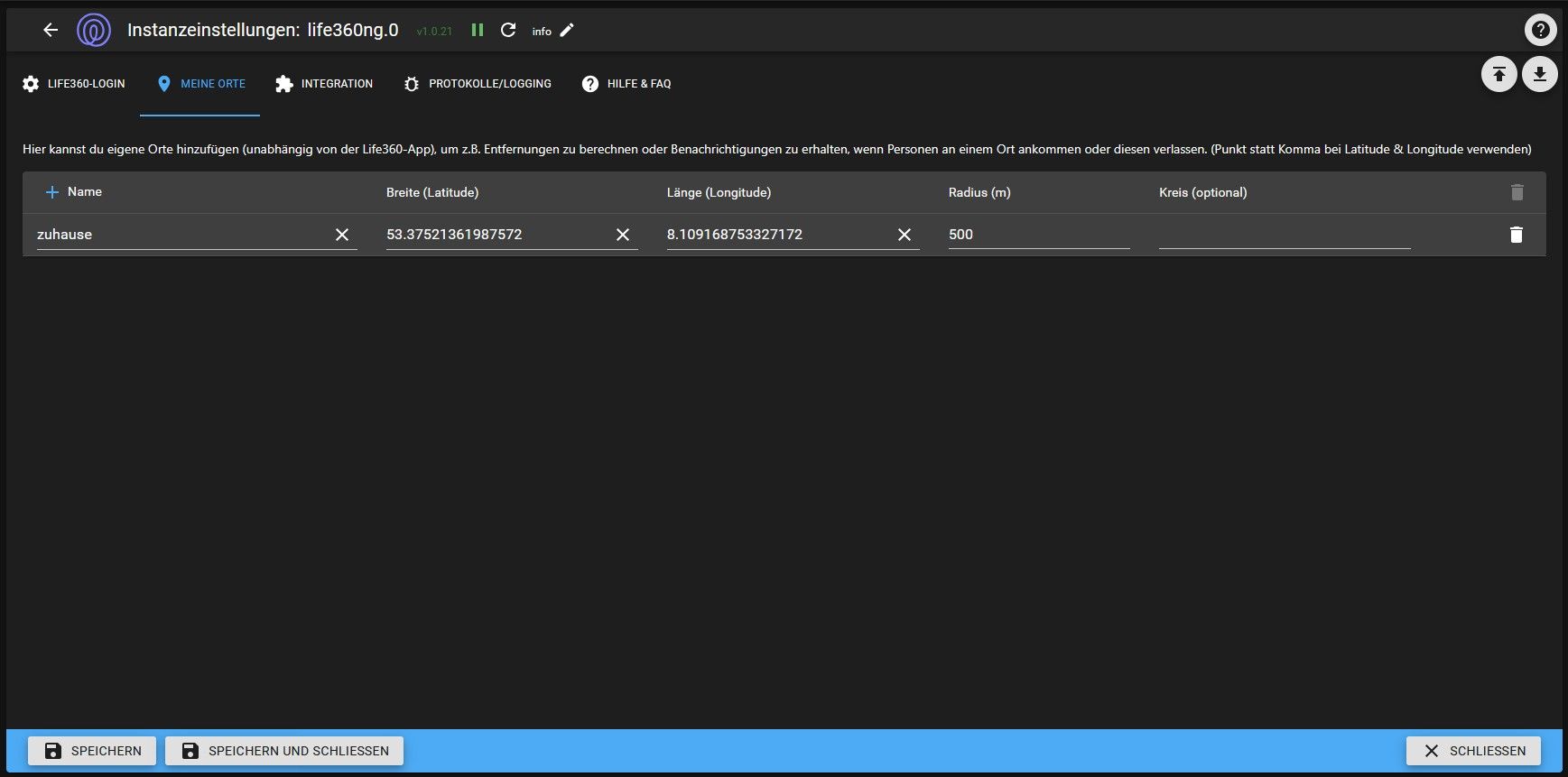Delete the zuhause row with trash icon
1568x777 pixels.
pos(1517,235)
